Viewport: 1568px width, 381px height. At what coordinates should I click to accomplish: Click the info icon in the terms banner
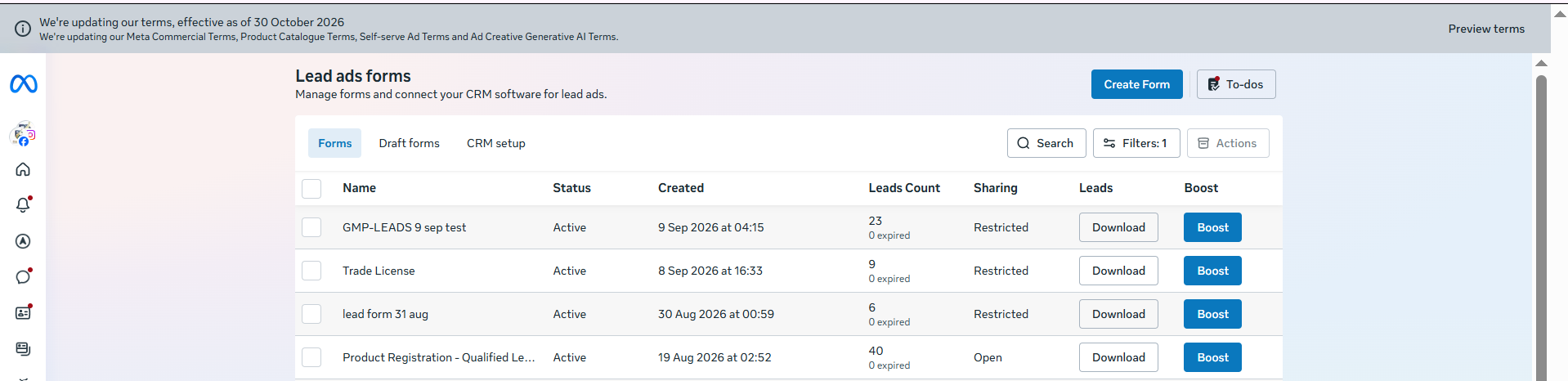click(x=23, y=29)
